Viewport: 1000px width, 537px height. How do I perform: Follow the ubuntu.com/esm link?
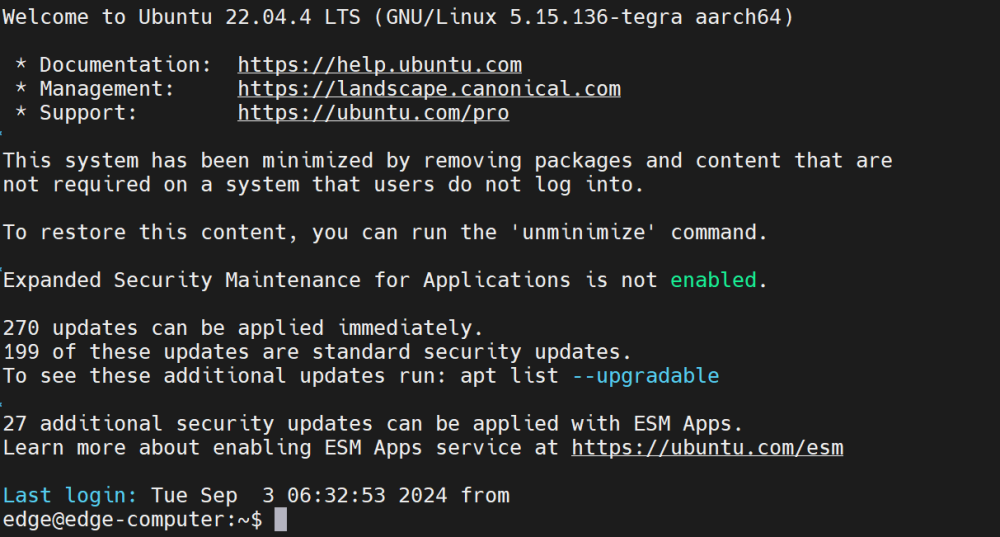[707, 448]
